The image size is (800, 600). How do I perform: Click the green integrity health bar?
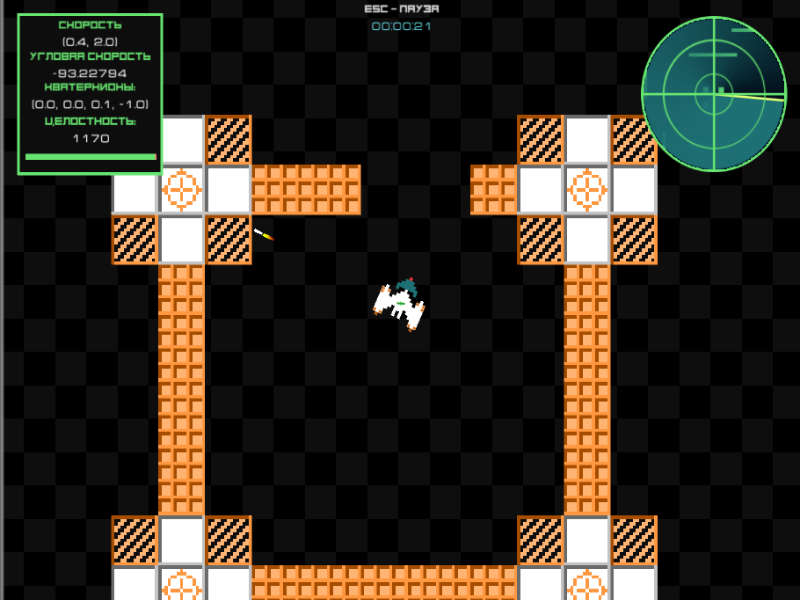[x=91, y=157]
